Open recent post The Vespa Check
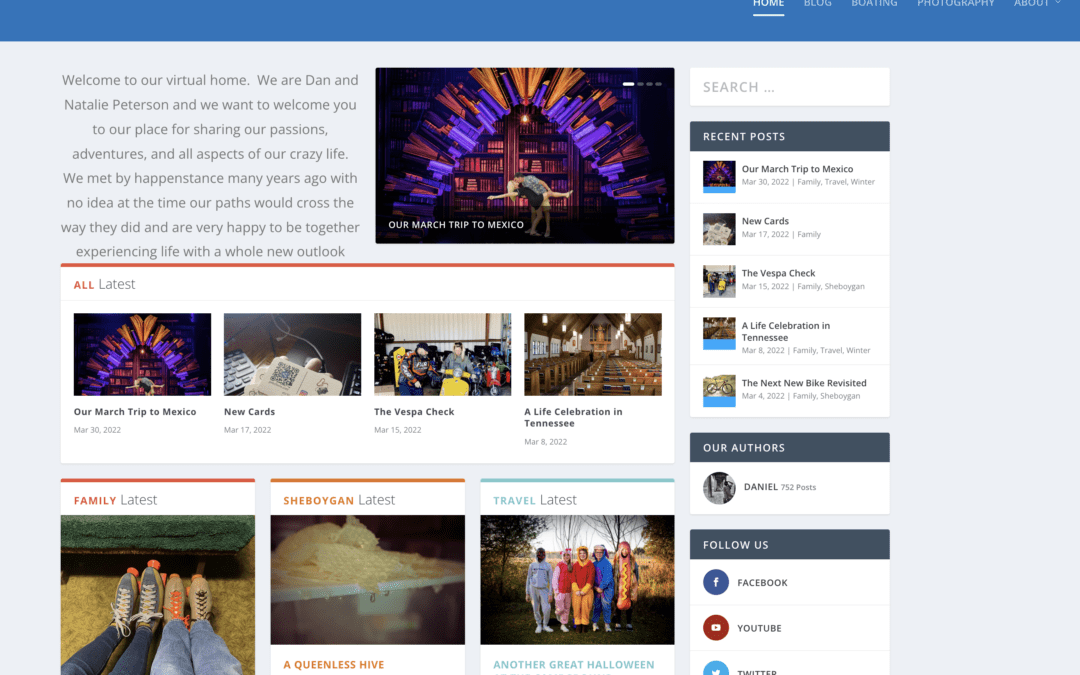The image size is (1080, 675). point(778,273)
